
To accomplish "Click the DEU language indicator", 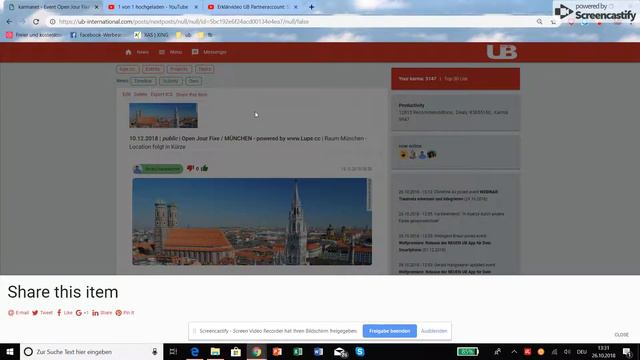I will pos(582,351).
